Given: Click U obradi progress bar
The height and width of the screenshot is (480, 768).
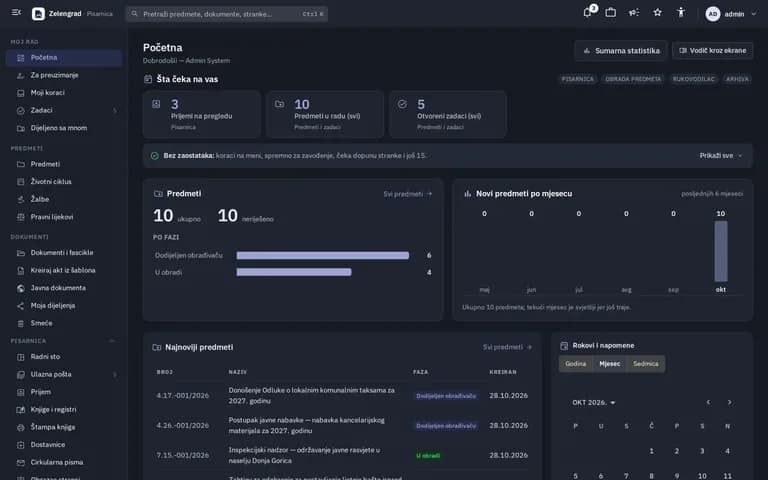Looking at the screenshot, I should pos(294,272).
